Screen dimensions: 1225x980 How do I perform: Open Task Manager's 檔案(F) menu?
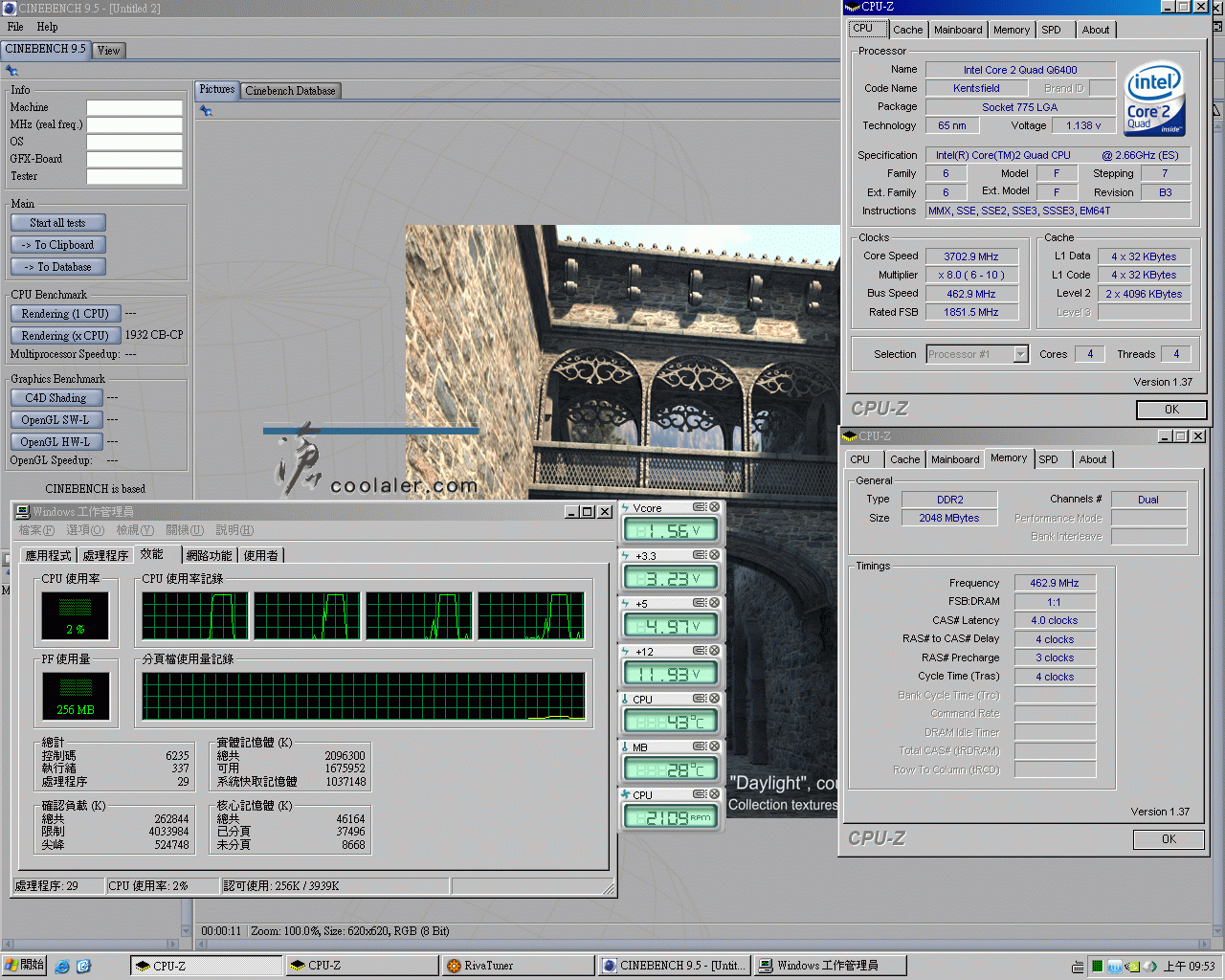pos(36,530)
